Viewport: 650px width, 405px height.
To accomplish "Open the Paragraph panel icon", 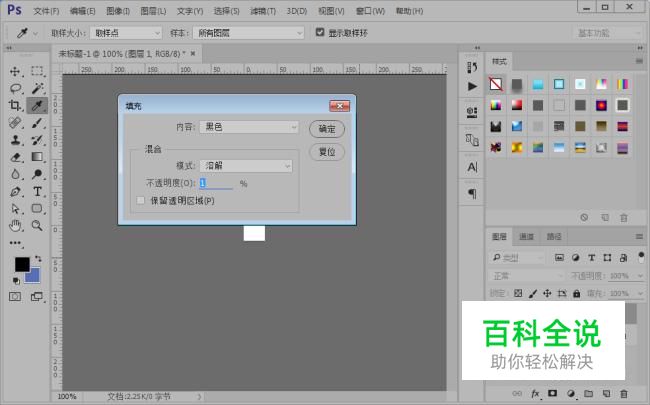I will [472, 194].
